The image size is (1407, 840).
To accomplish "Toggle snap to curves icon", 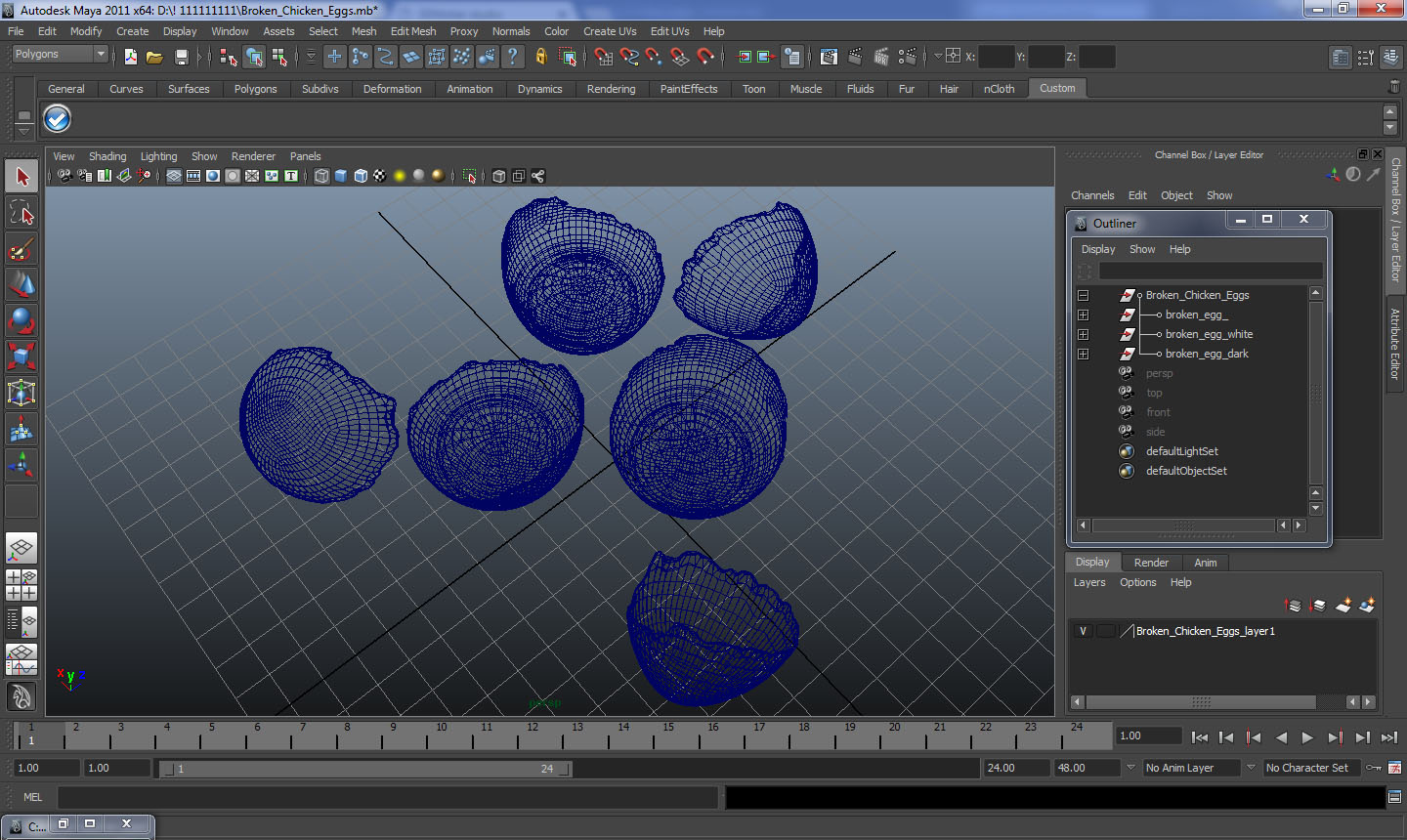I will tap(629, 57).
